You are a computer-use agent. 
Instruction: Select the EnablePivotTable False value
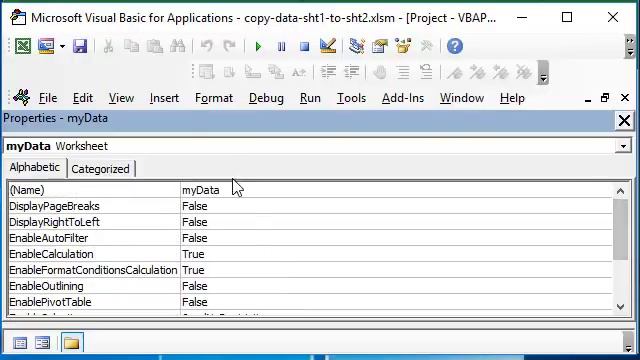[396, 302]
